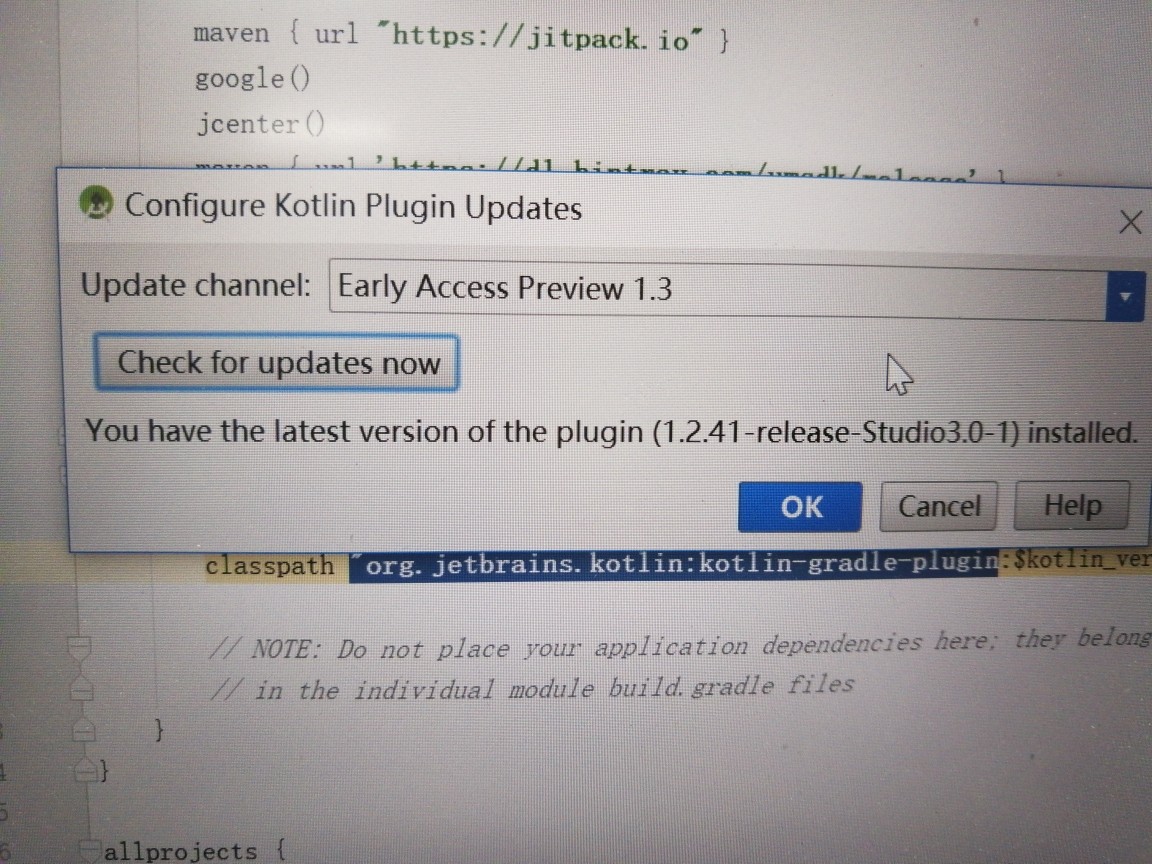Click the allprojects { line in editor
Screen dimensions: 1152x864
tap(194, 851)
